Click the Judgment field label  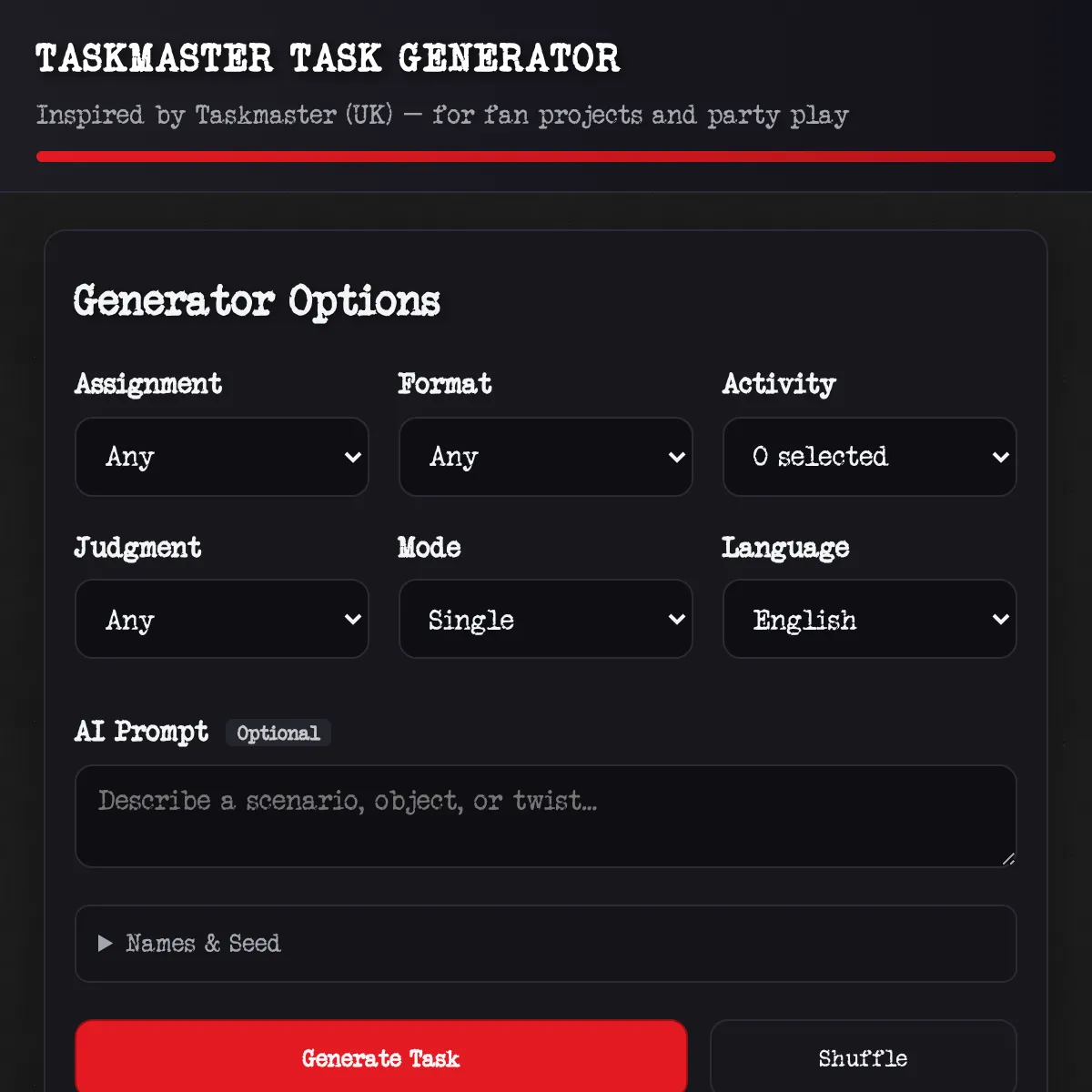tap(137, 548)
